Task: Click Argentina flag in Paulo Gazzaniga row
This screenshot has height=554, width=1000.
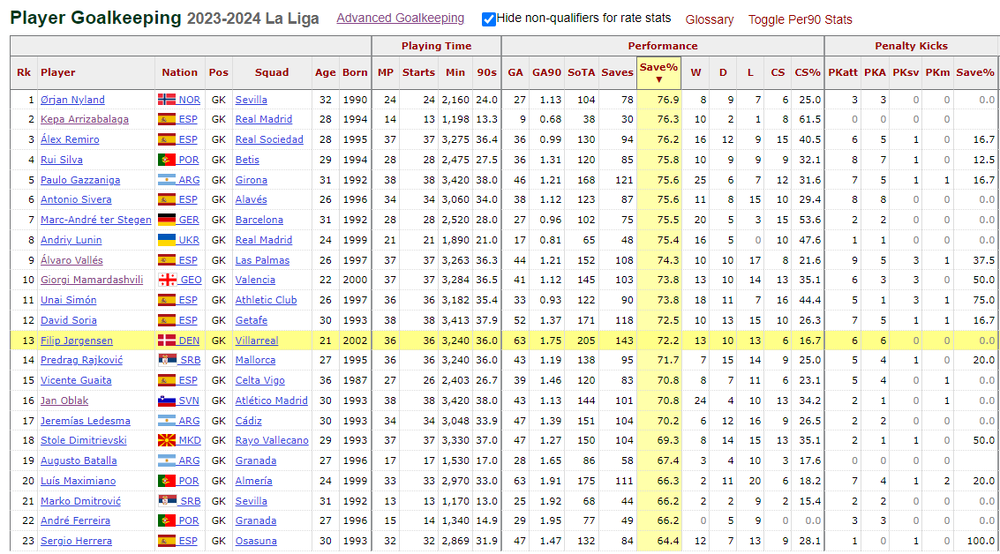Action: click(x=166, y=180)
